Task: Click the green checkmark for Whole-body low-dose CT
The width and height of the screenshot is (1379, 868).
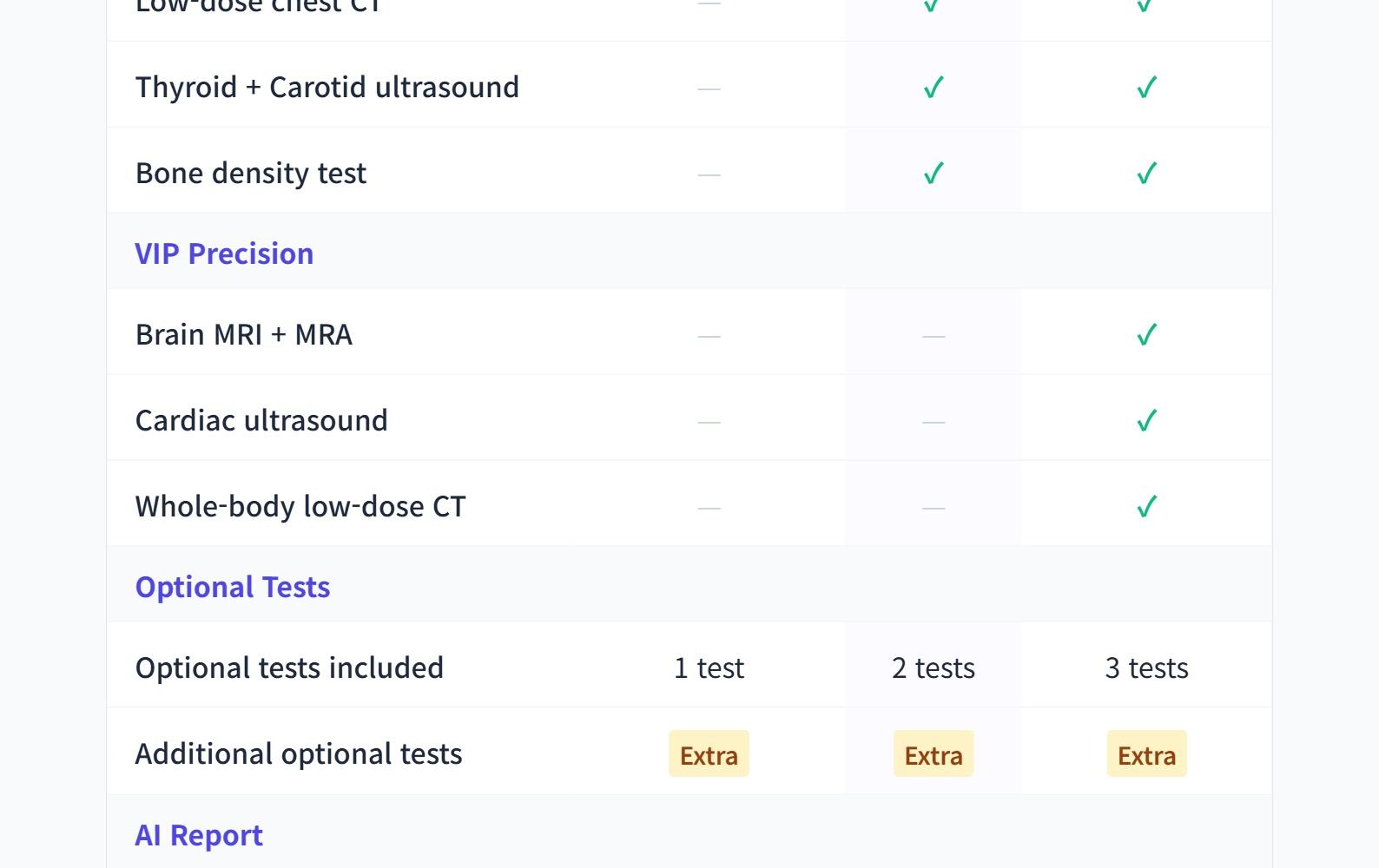Action: click(1146, 507)
